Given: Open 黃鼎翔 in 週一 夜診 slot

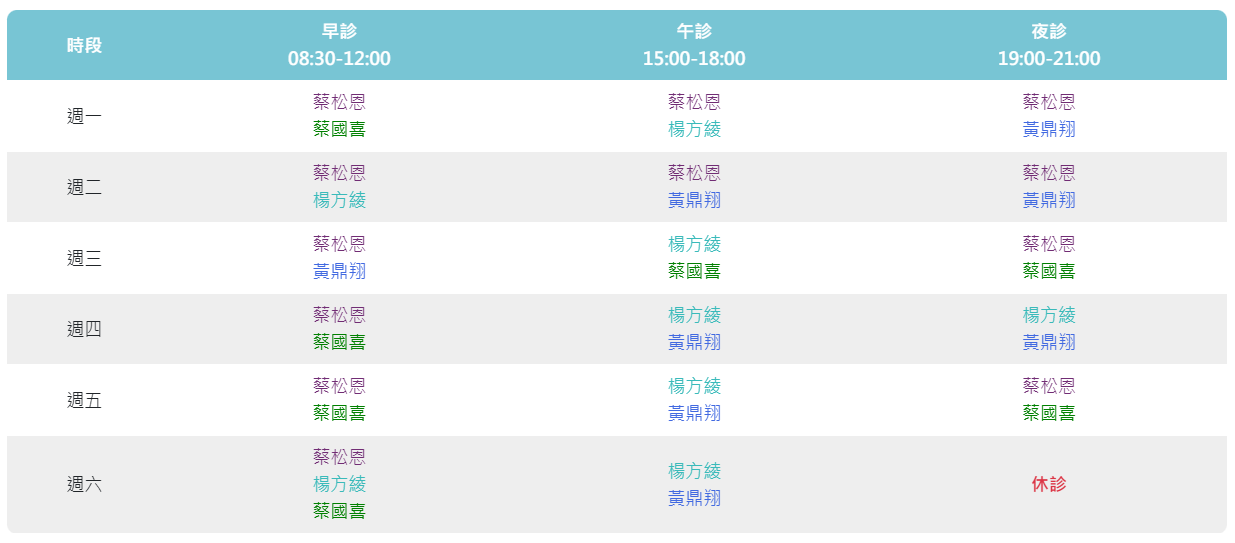Looking at the screenshot, I should click(1049, 129).
